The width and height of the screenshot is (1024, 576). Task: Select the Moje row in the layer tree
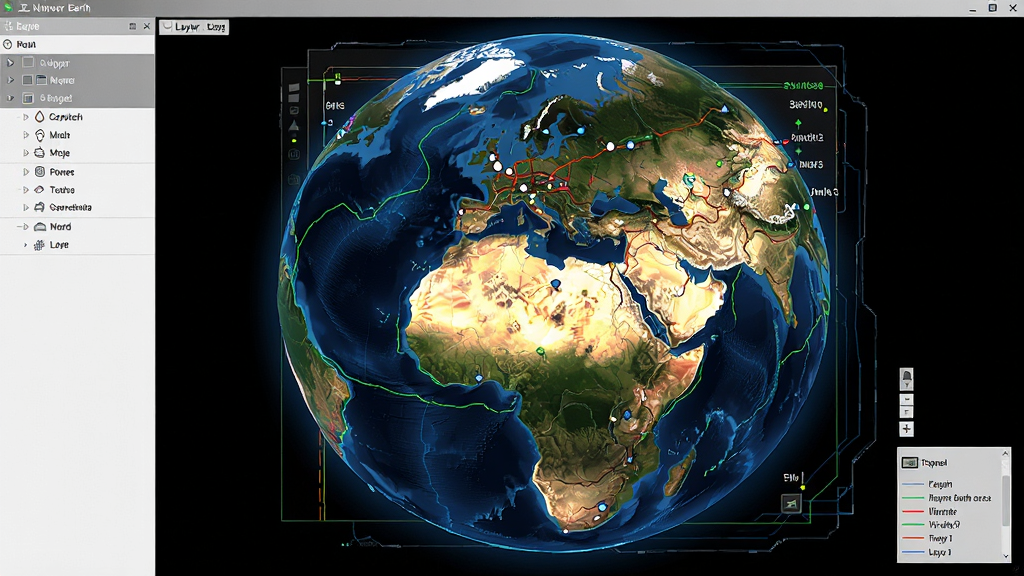(77, 153)
